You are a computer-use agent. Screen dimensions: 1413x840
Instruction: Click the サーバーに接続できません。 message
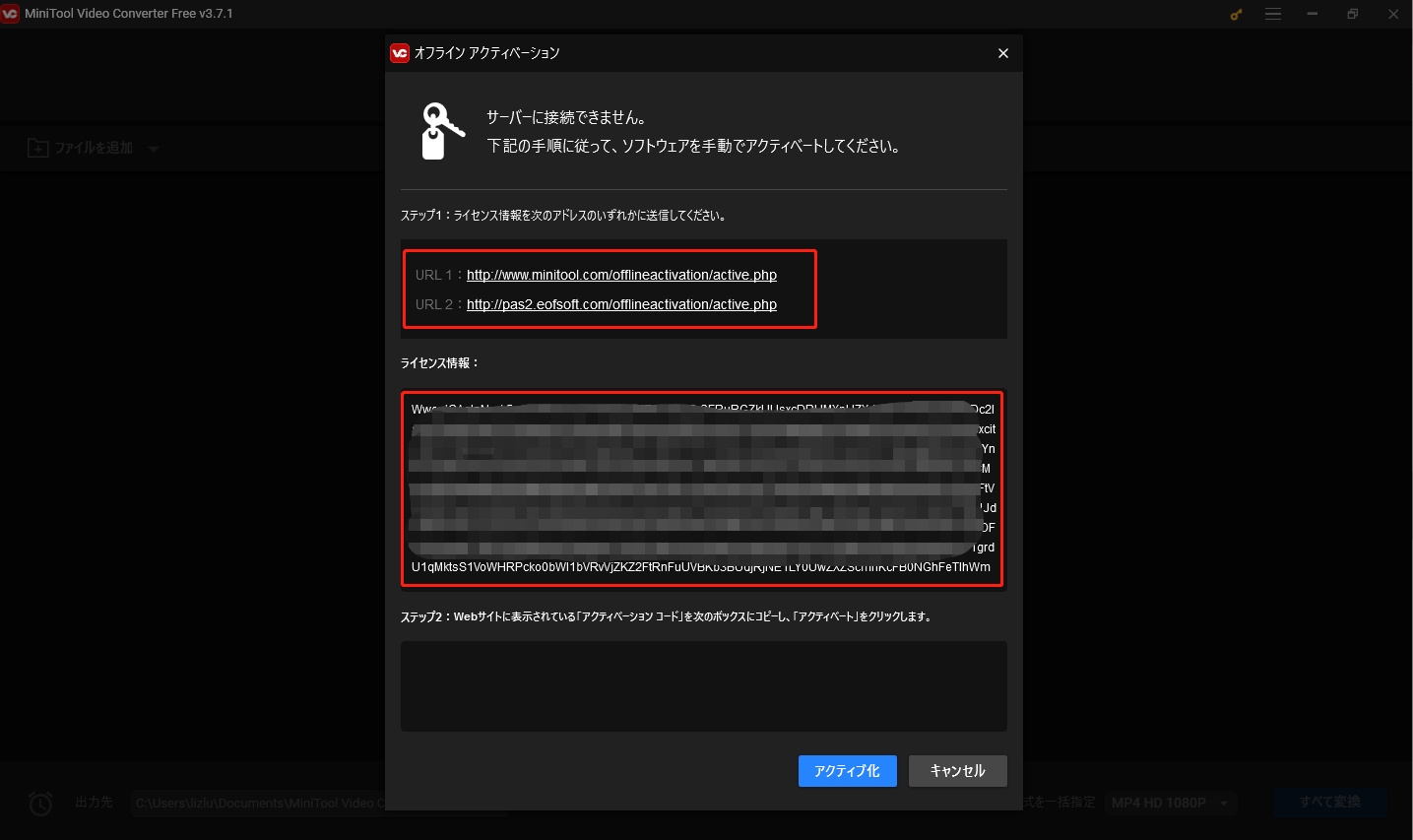(567, 118)
